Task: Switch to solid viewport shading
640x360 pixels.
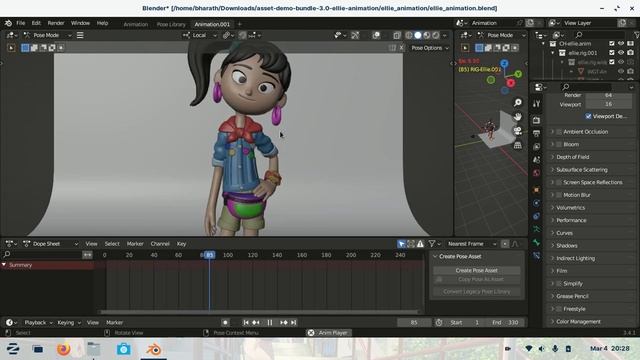Action: point(418,36)
